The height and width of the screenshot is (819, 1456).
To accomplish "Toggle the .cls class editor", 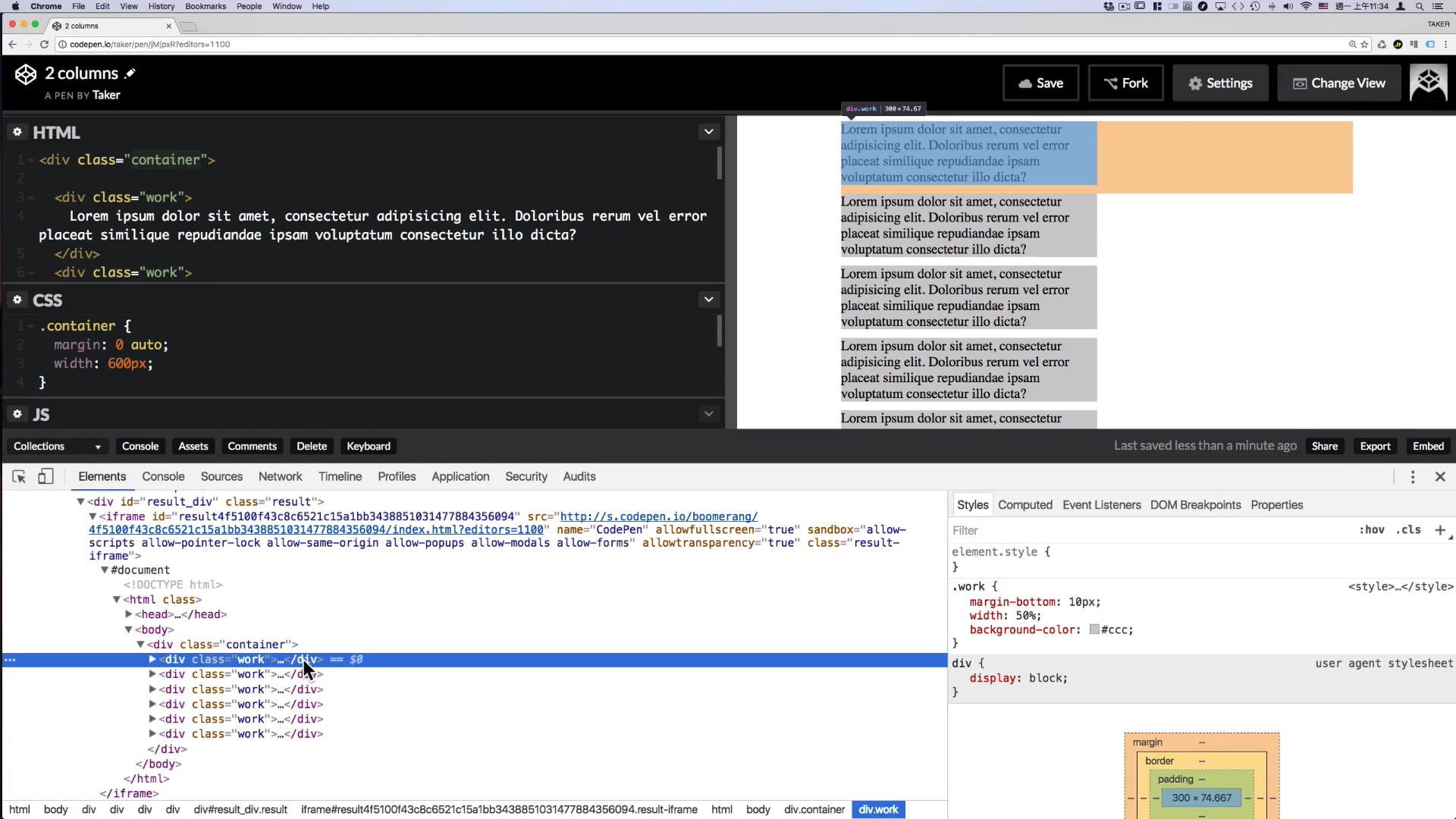I will [1408, 530].
